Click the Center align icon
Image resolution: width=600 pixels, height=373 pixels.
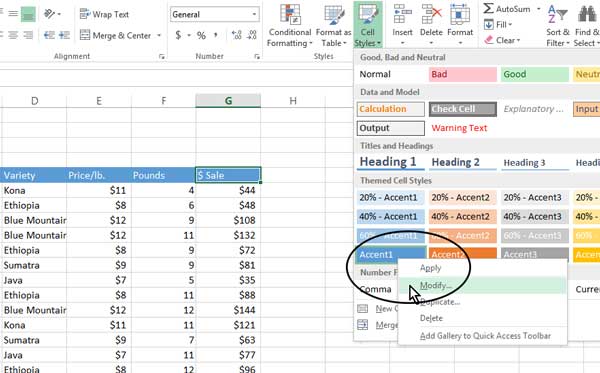(x=13, y=36)
